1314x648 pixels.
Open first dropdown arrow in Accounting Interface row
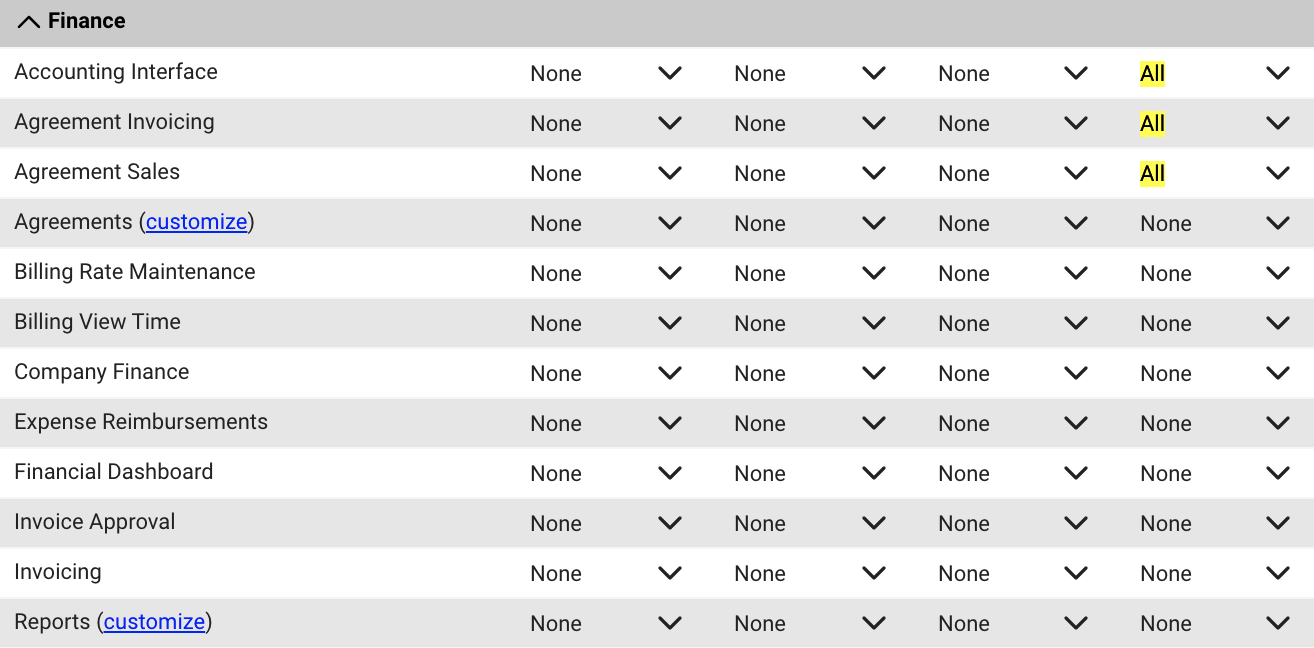[x=670, y=73]
